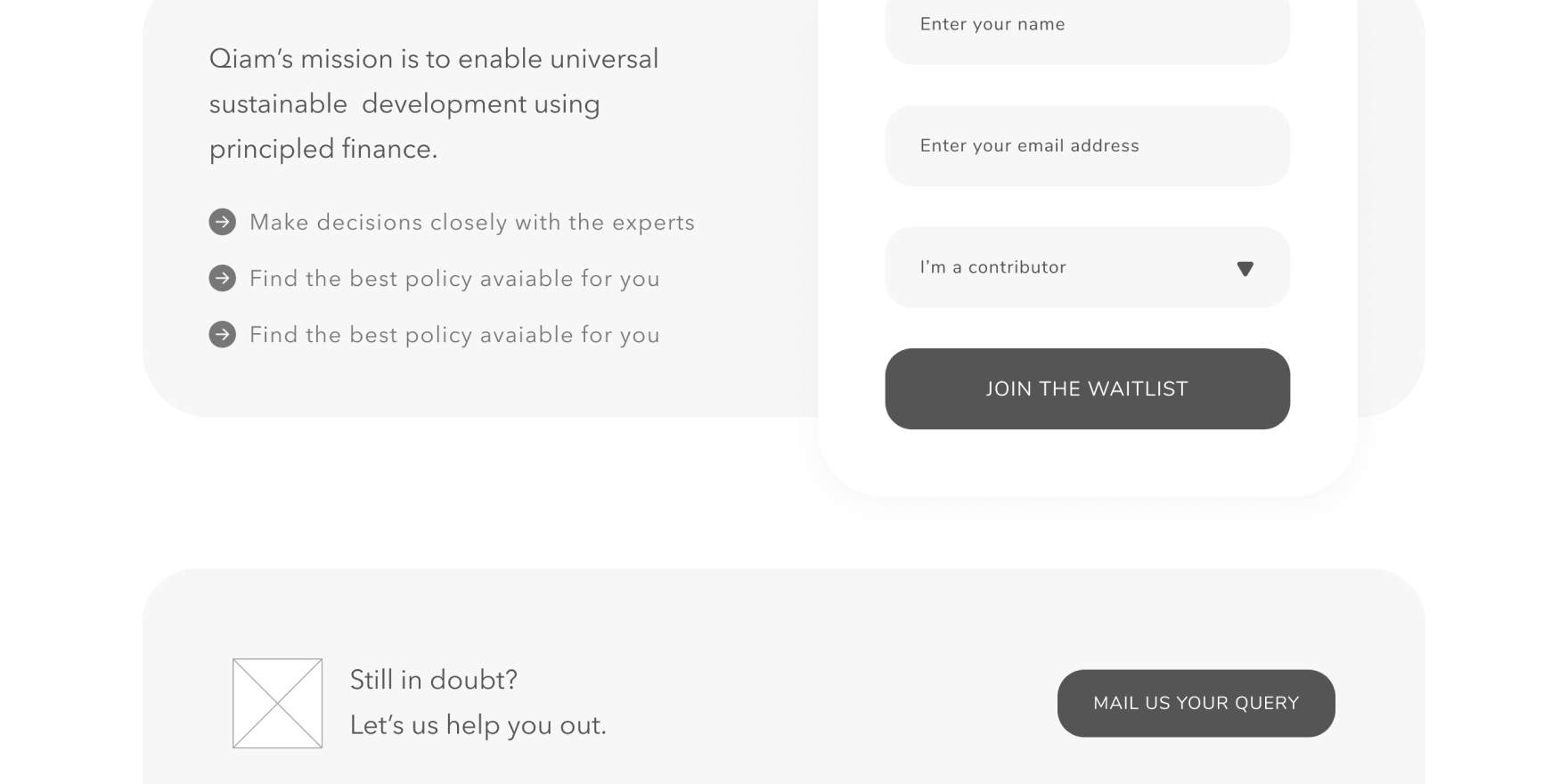Select the middle "Find the best policy" item

453,278
